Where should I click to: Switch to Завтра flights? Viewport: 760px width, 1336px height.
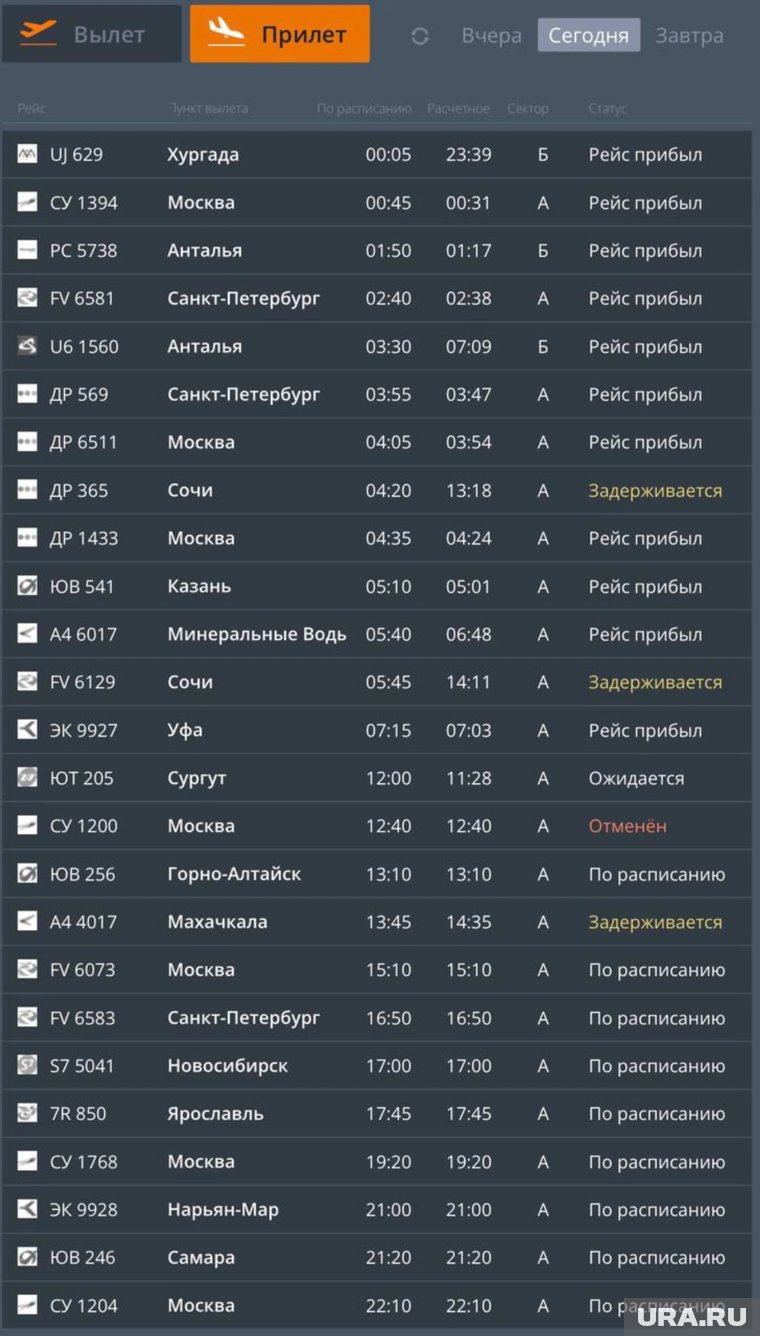coord(689,36)
